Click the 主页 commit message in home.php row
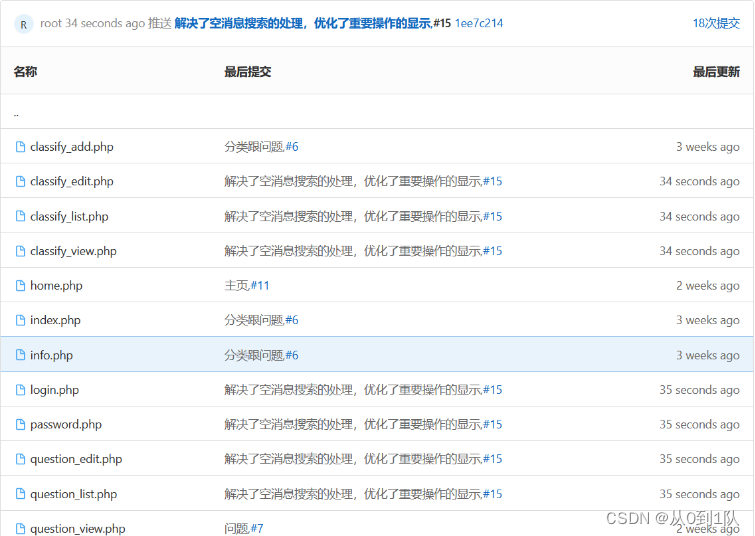Image resolution: width=755 pixels, height=536 pixels. 236,286
